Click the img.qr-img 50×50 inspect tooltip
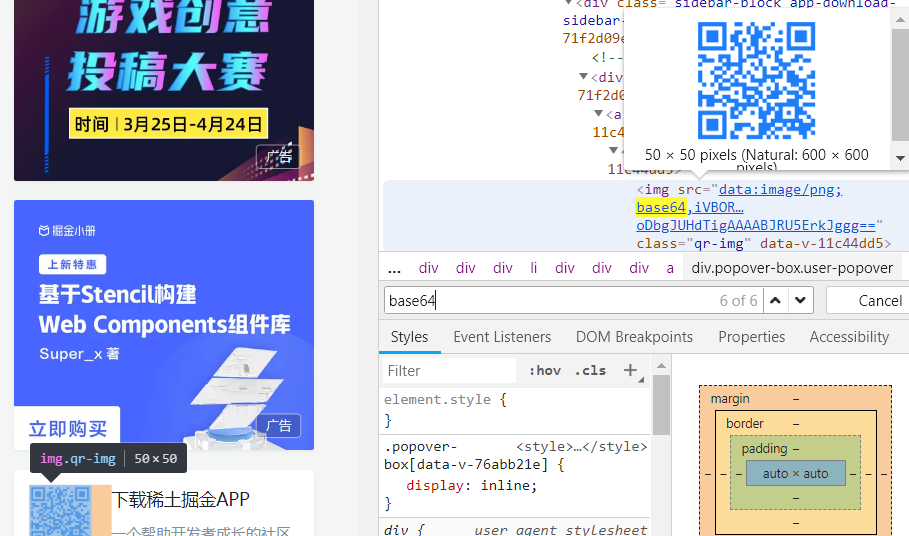The width and height of the screenshot is (909, 536). click(108, 458)
